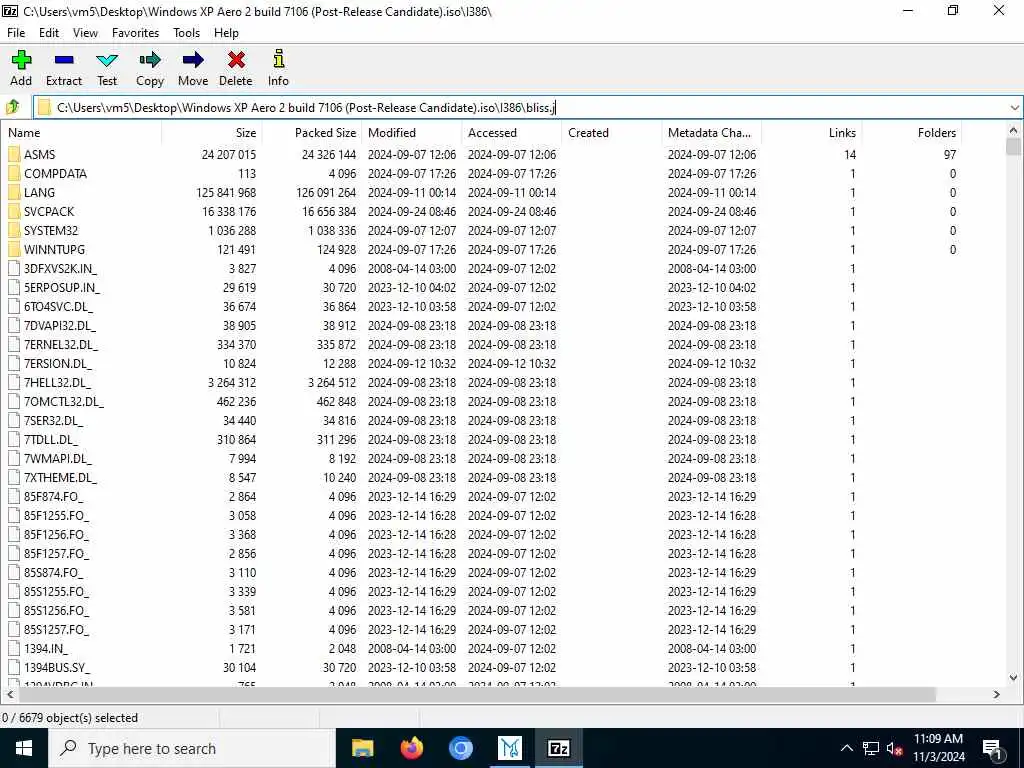Select the WINNTUPG folder icon
1024x768 pixels.
click(x=14, y=249)
